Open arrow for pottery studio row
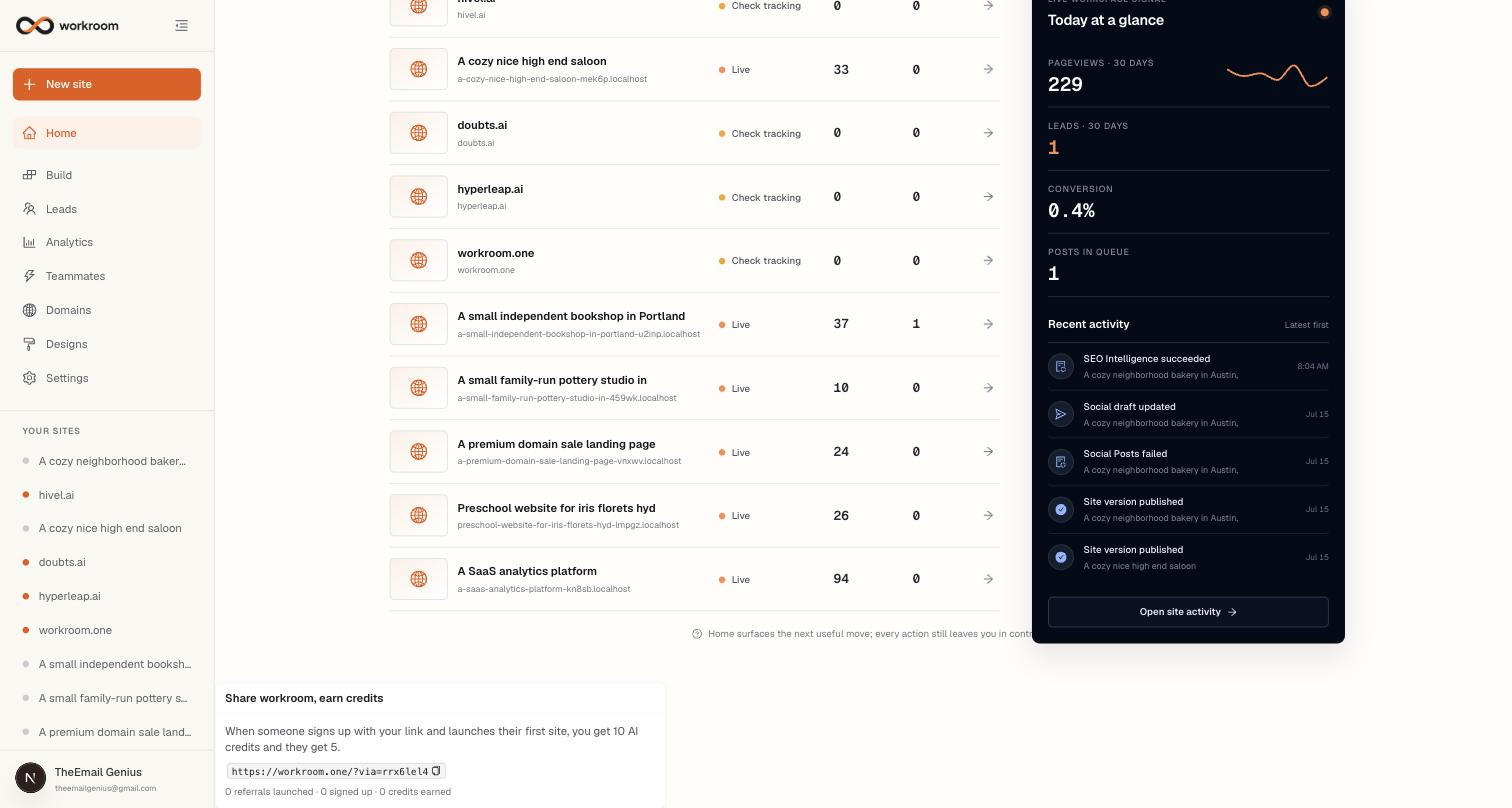 [x=988, y=388]
